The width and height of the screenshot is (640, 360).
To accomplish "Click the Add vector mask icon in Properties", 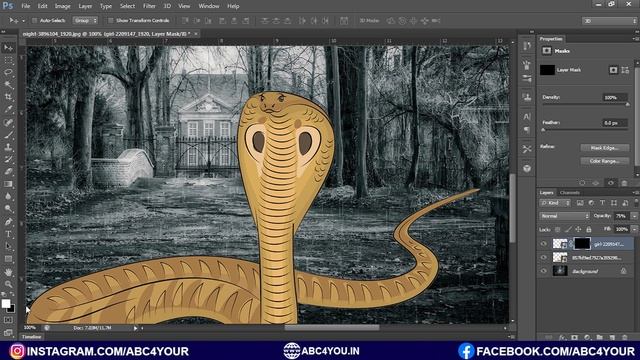I will (625, 70).
